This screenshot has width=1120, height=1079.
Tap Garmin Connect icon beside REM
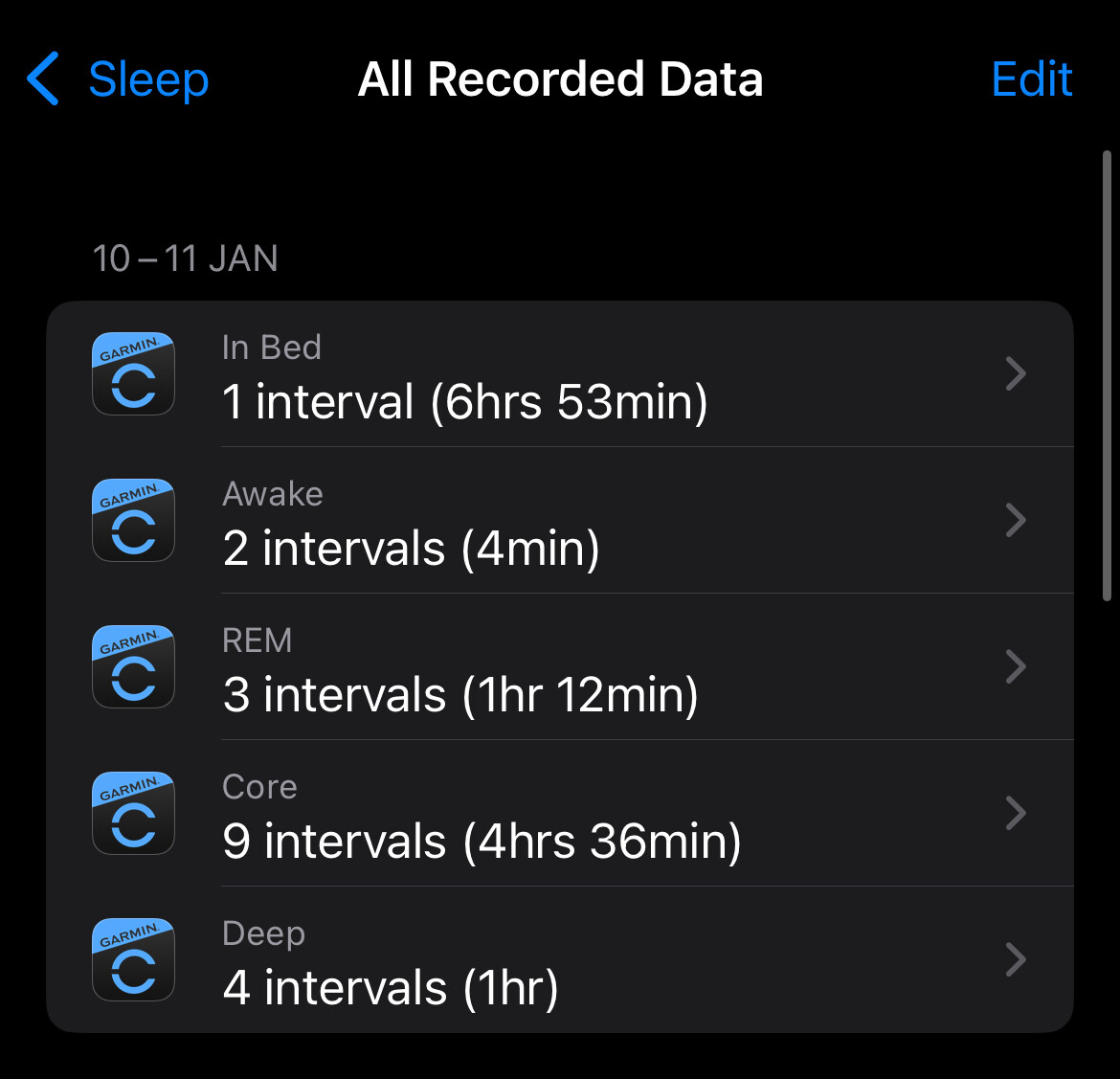click(133, 666)
